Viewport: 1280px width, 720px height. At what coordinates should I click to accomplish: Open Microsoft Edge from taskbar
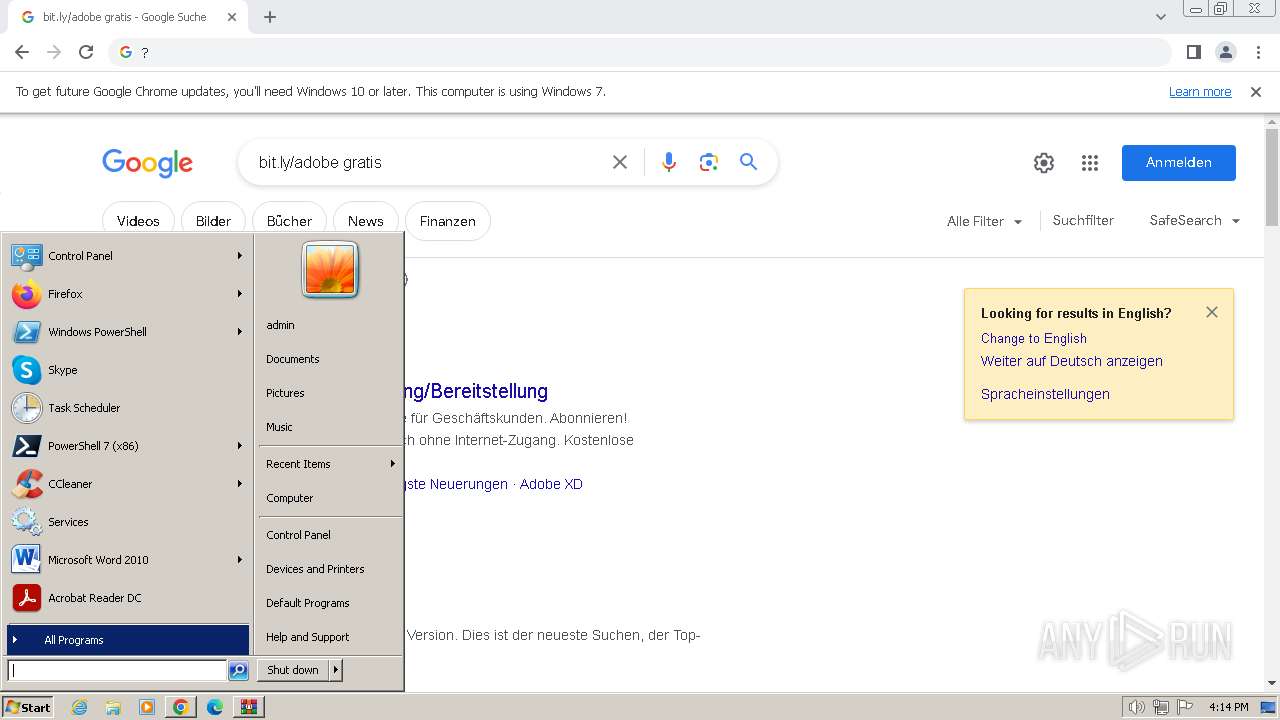pyautogui.click(x=214, y=707)
